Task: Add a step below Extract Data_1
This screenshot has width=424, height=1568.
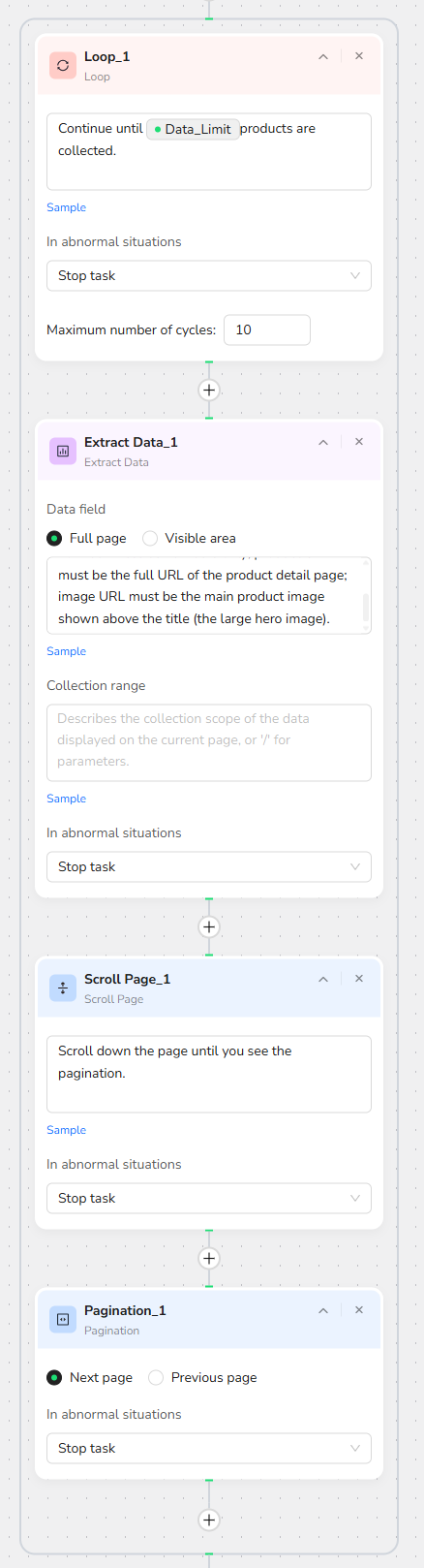Action: pos(209,926)
